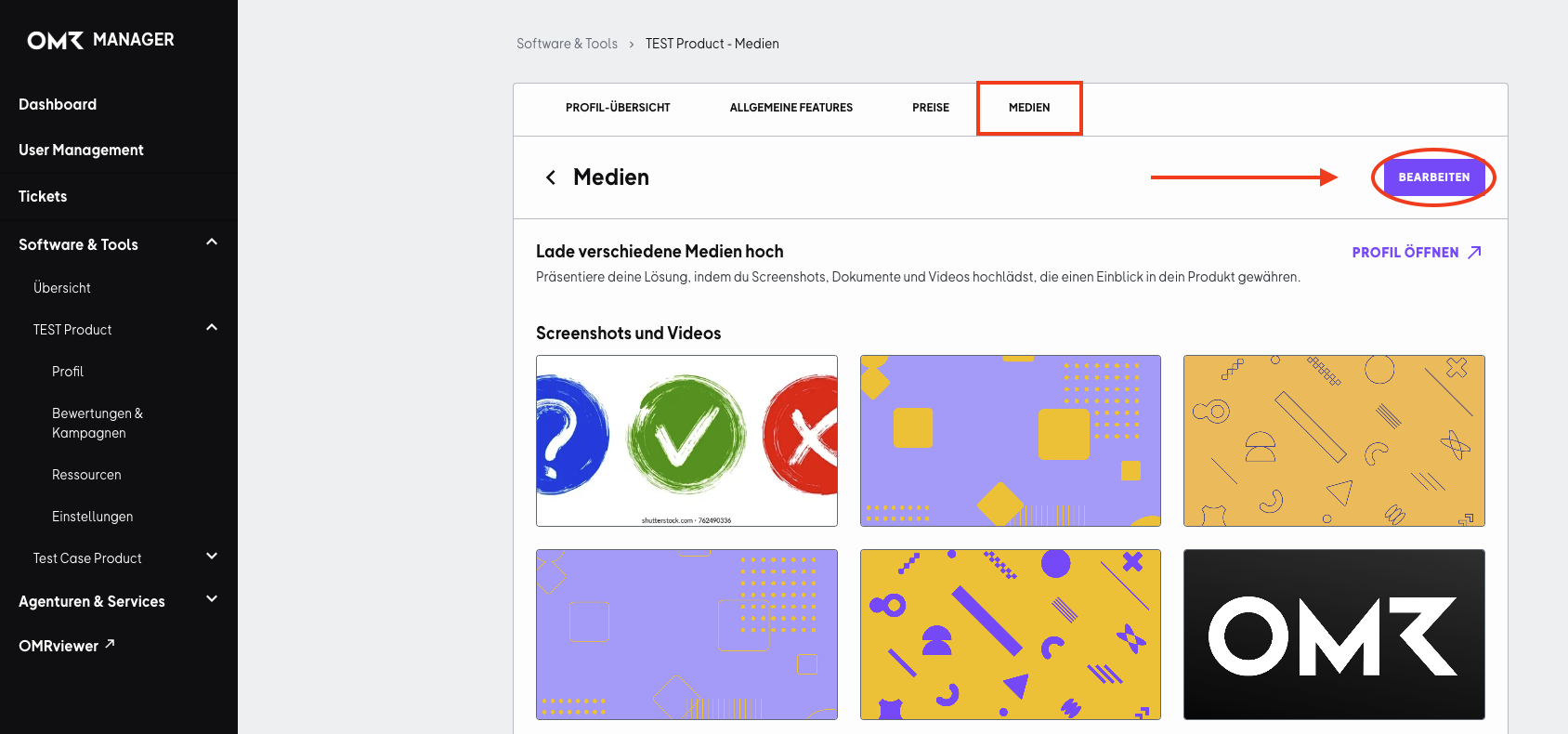Go back using the arrow beside Medien
This screenshot has height=734, width=1568.
[551, 177]
